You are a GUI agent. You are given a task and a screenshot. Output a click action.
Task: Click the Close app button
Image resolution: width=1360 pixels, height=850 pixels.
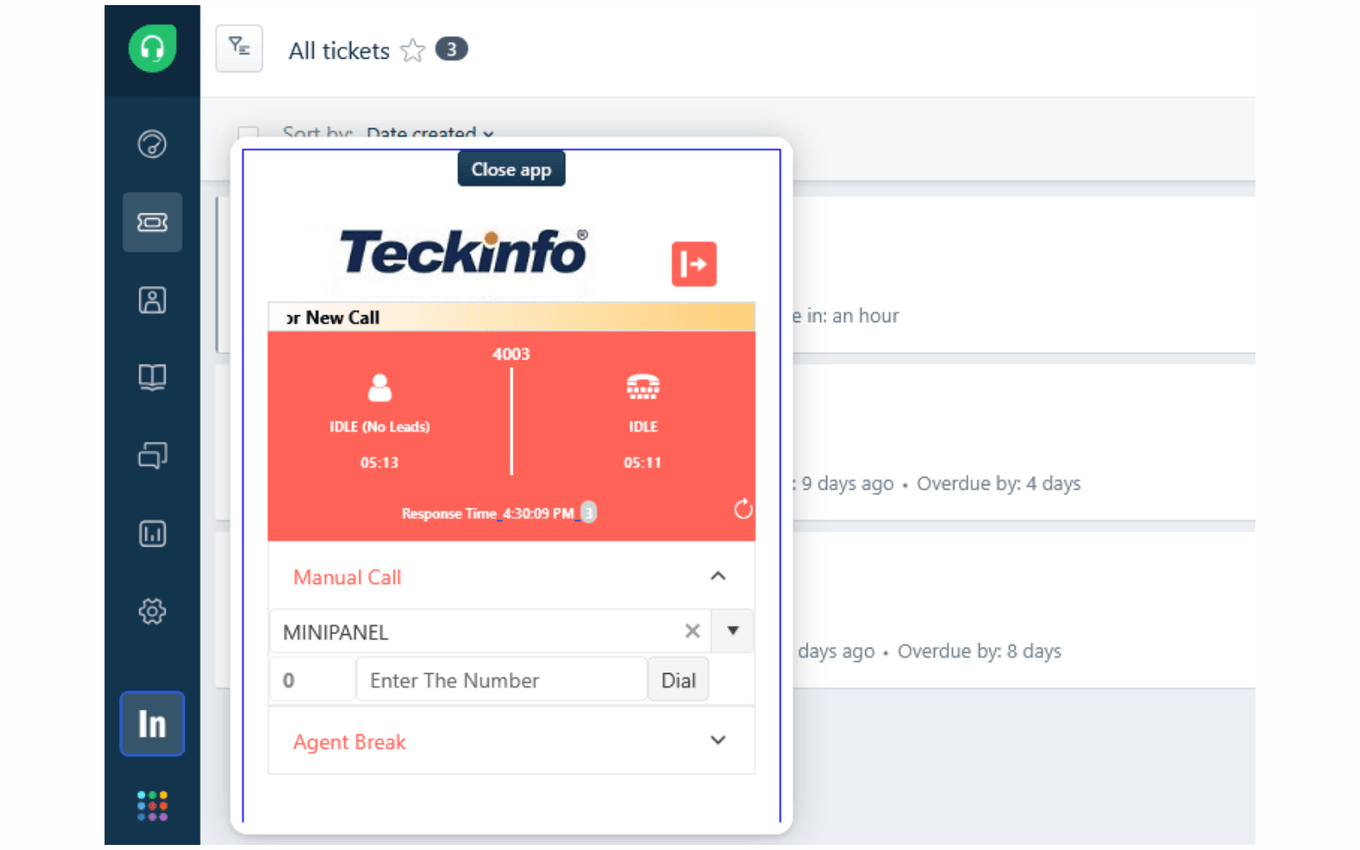click(x=511, y=168)
